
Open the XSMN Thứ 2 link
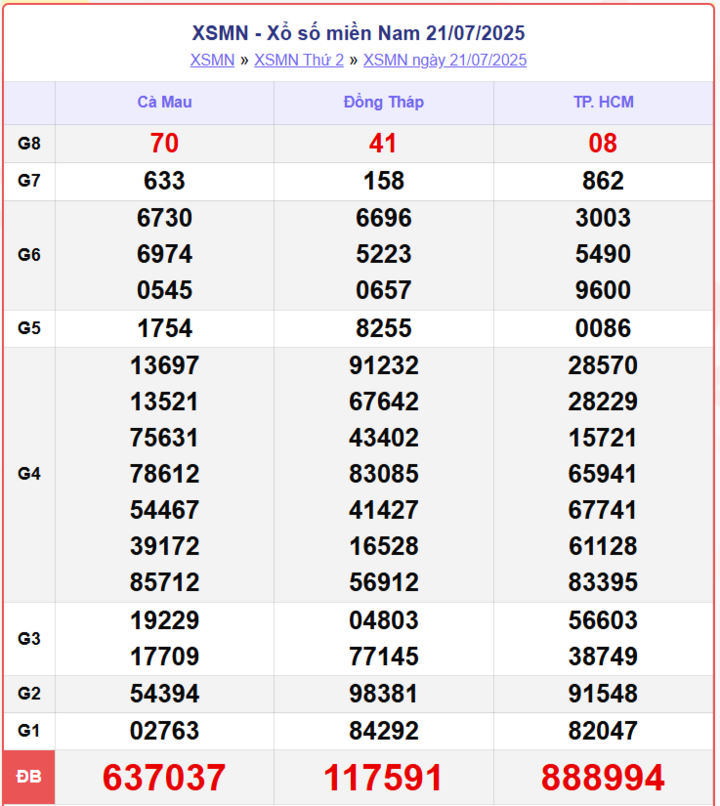(299, 60)
